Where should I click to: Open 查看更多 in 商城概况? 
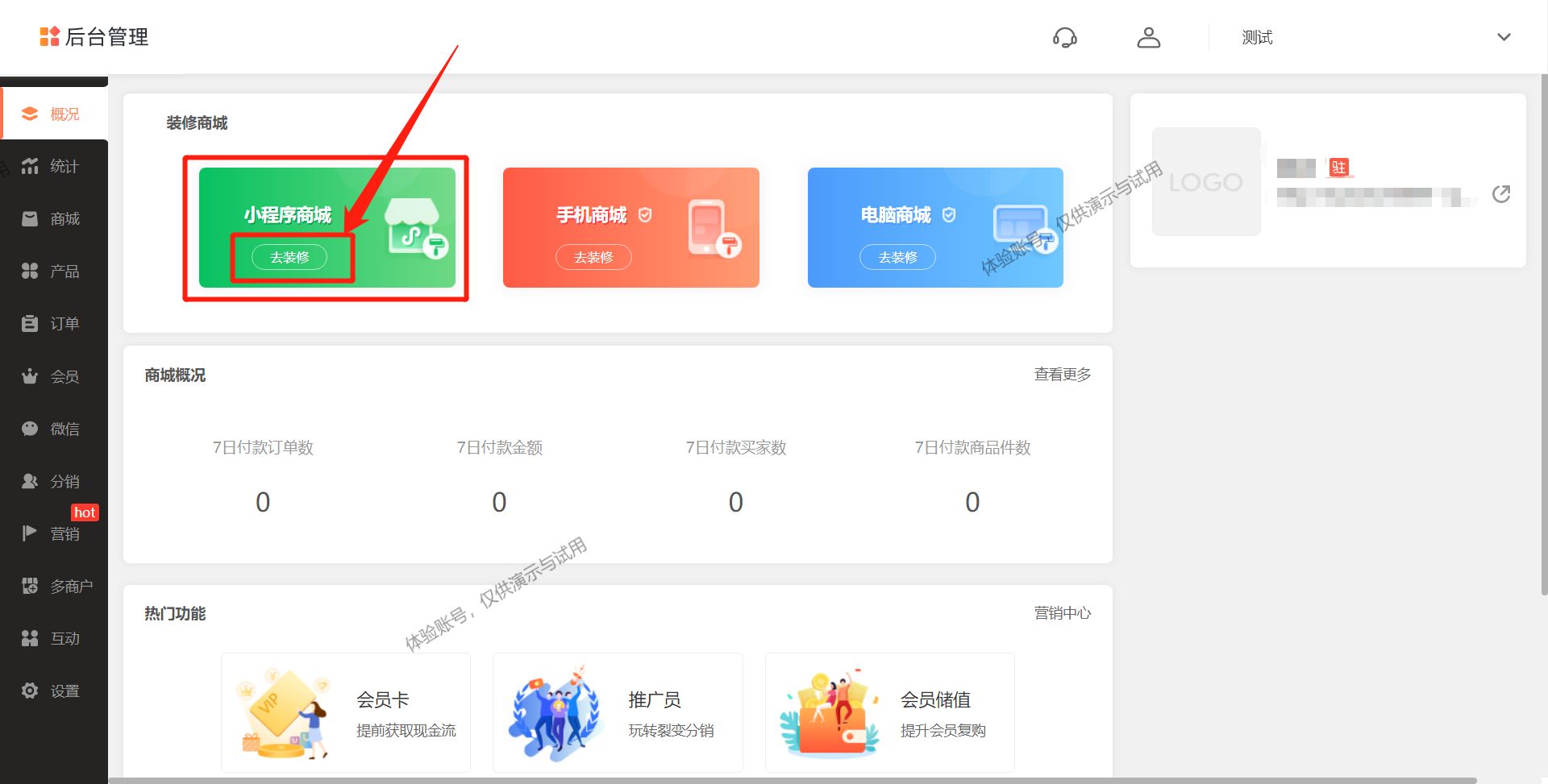click(1062, 374)
